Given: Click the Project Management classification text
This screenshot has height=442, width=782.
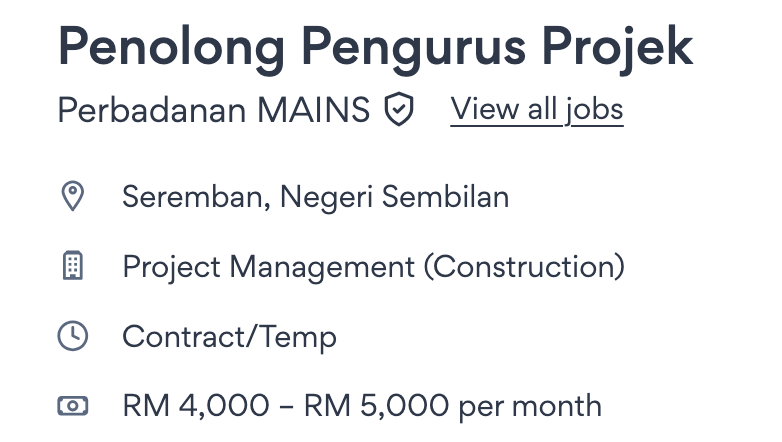Looking at the screenshot, I should pos(268,267).
